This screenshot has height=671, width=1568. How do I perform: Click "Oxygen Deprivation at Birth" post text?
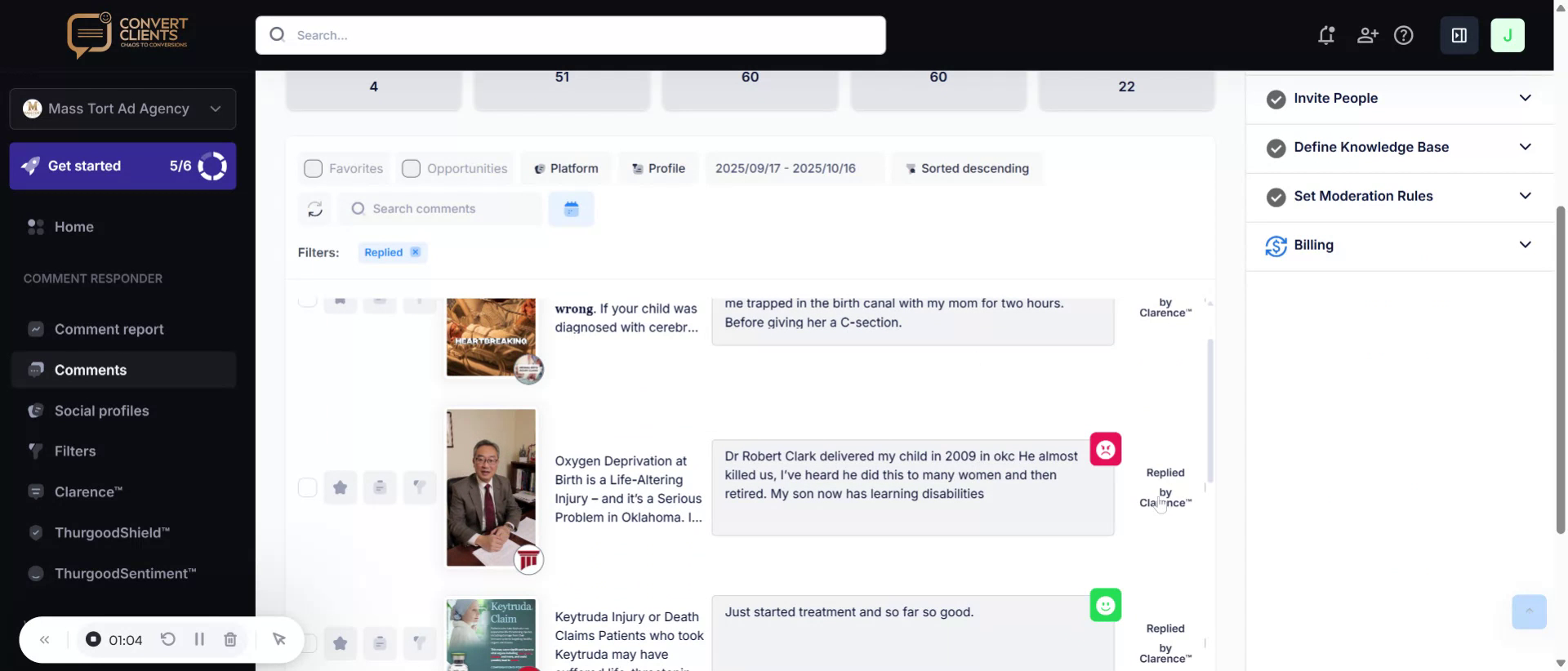click(x=628, y=489)
